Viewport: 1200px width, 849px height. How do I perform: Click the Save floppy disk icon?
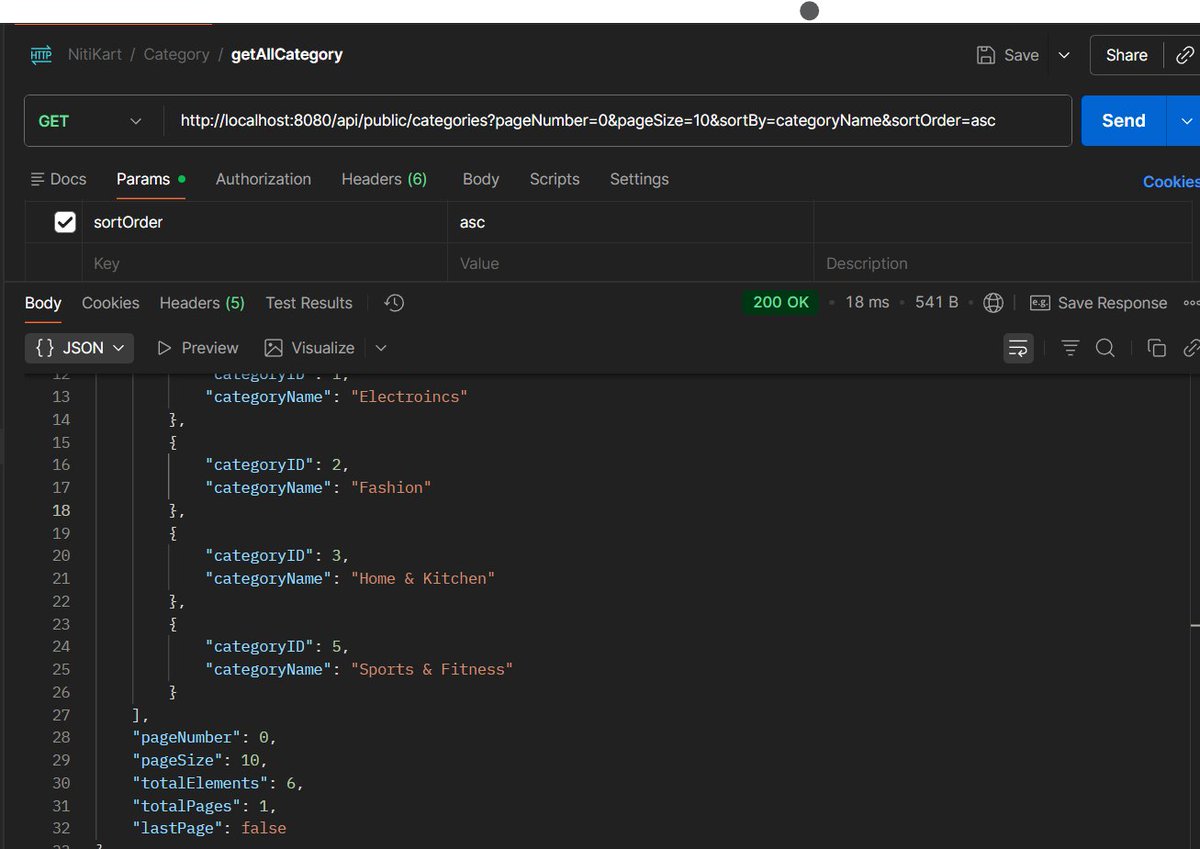tap(986, 55)
